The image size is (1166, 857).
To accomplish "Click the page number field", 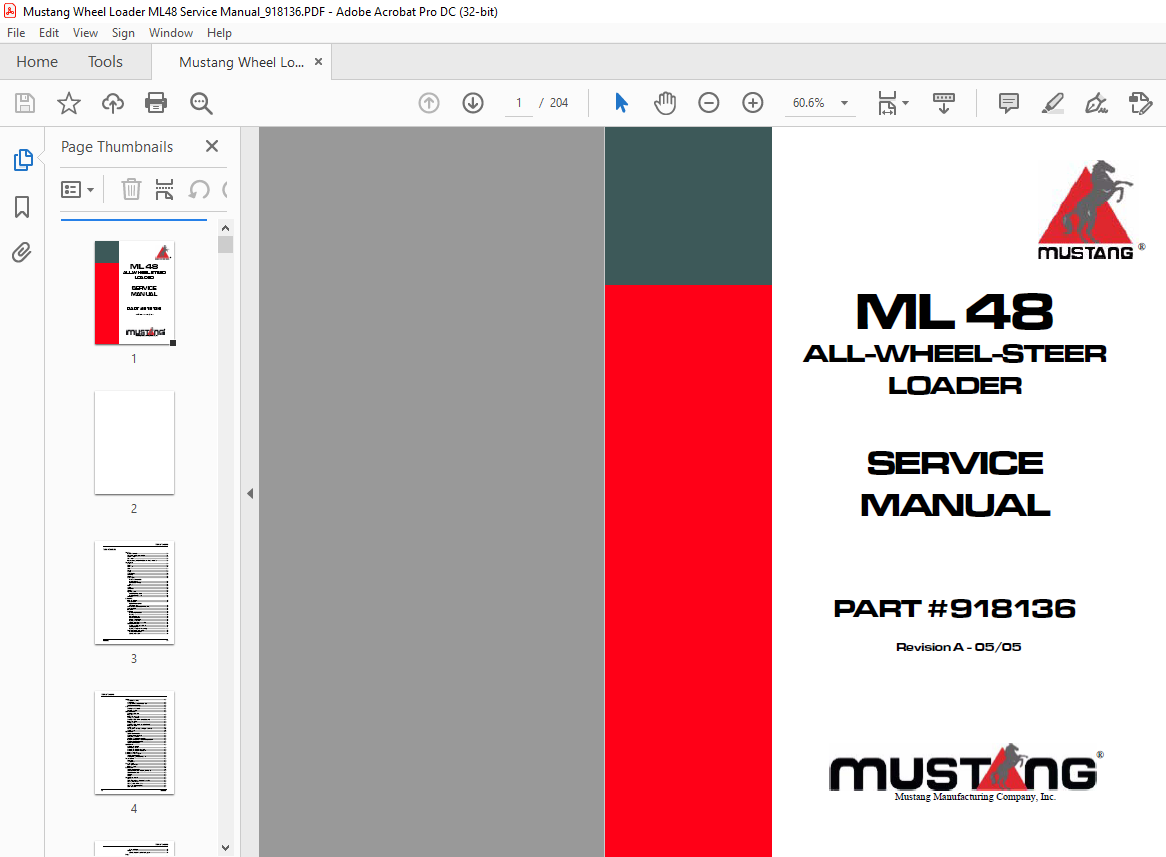I will [519, 103].
